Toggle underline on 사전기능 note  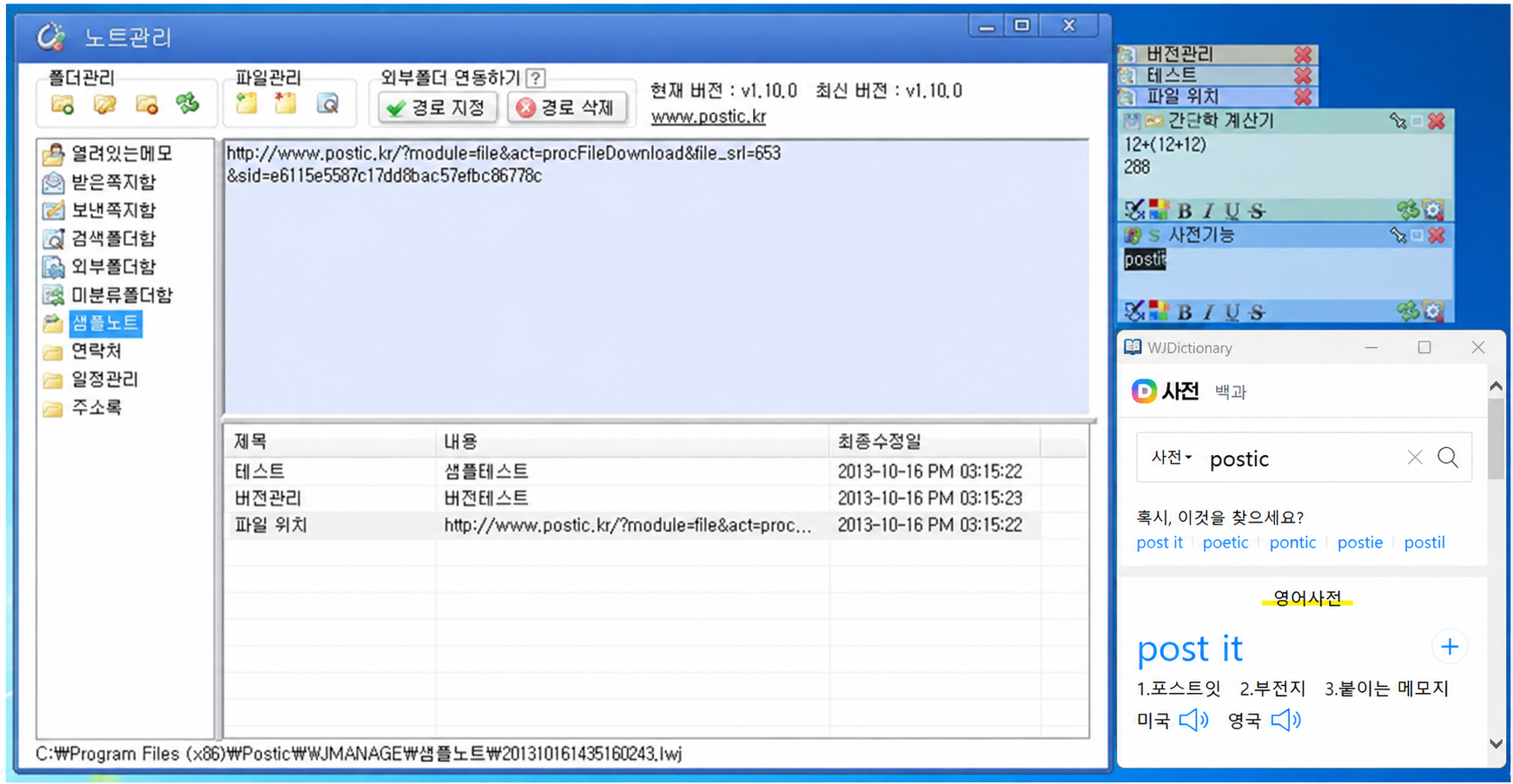(x=1232, y=312)
